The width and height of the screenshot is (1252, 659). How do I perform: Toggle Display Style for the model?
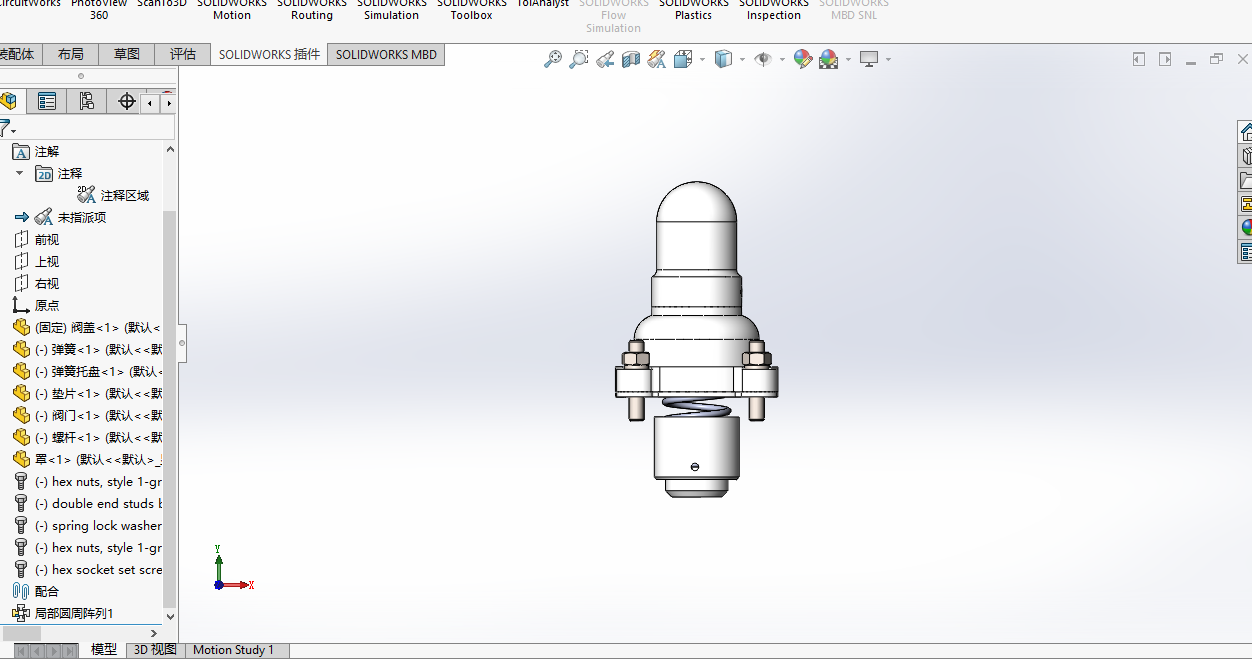pyautogui.click(x=724, y=59)
